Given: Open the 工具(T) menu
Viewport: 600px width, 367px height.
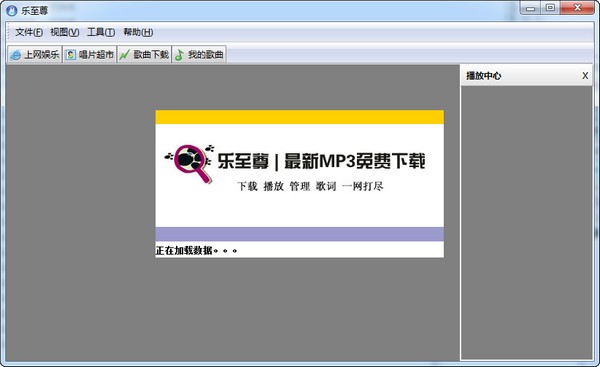Looking at the screenshot, I should (x=101, y=32).
